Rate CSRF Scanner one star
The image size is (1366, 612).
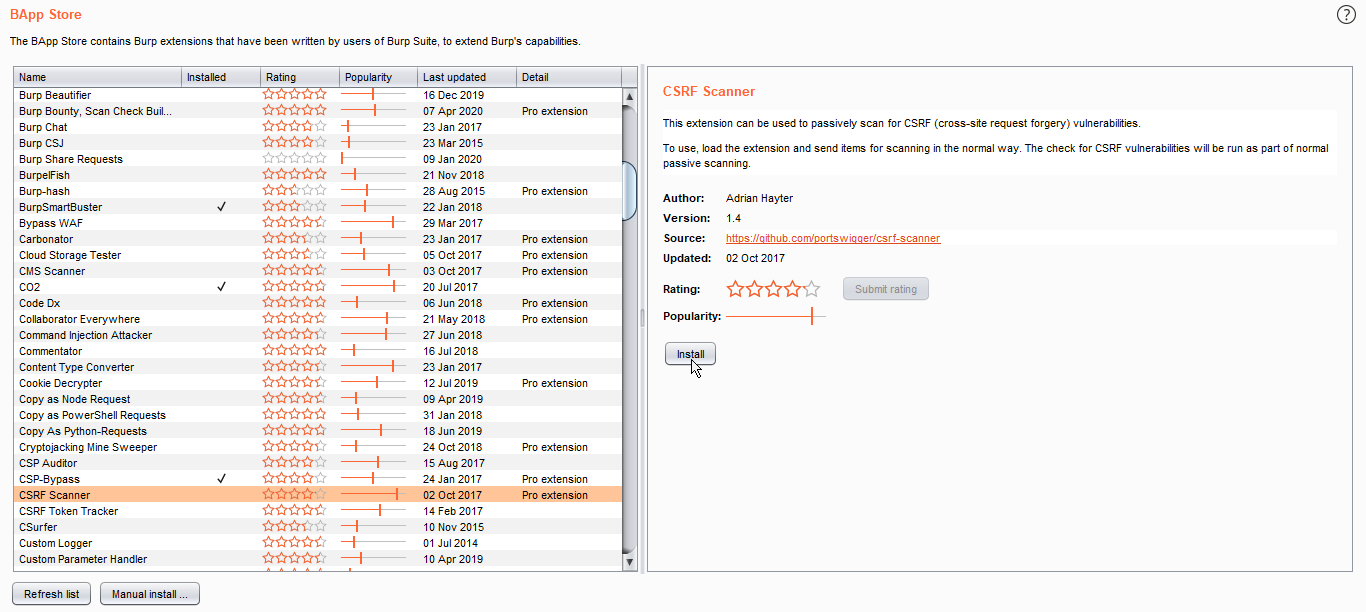point(736,289)
